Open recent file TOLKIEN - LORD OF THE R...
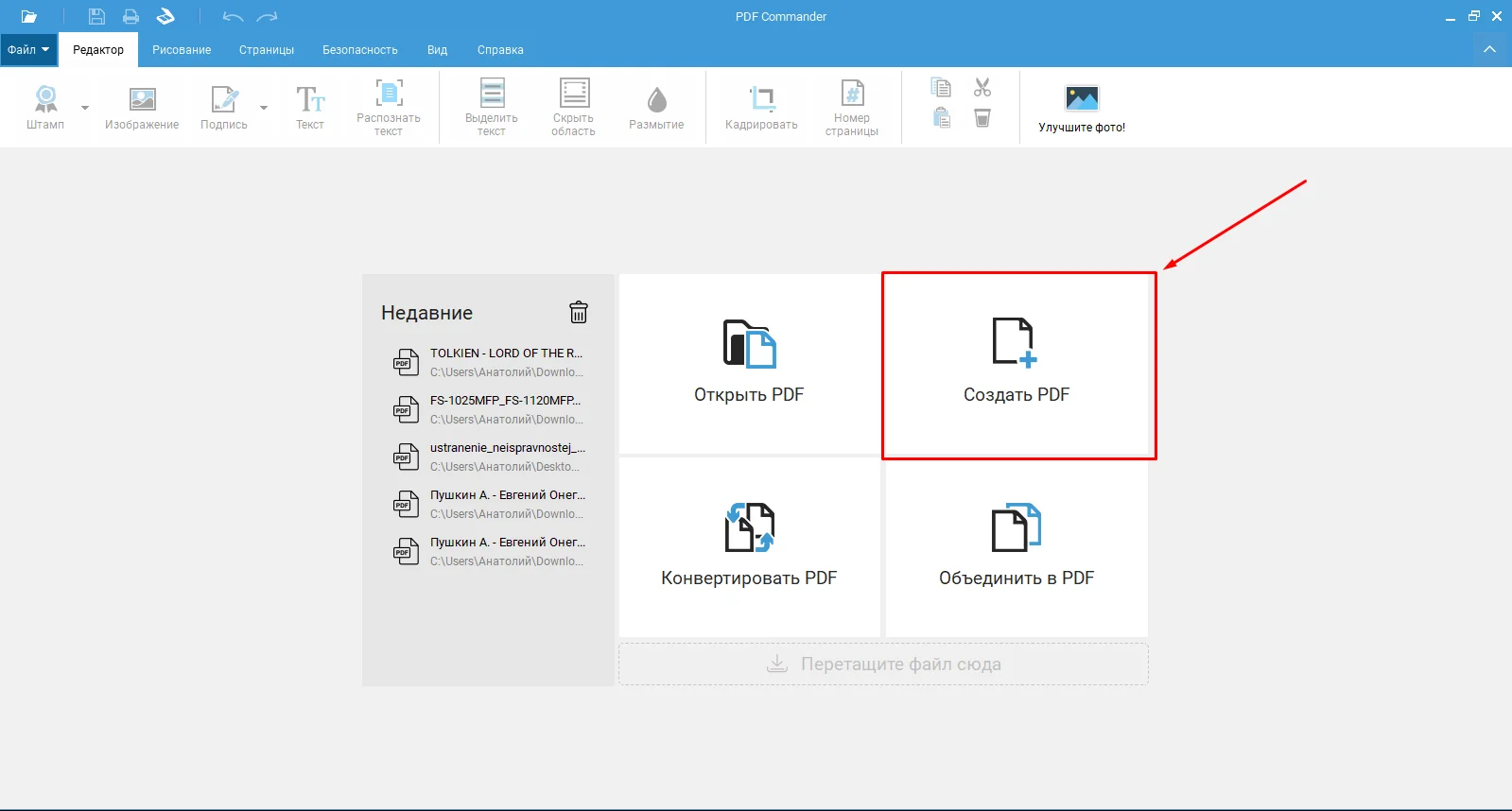 (x=489, y=362)
